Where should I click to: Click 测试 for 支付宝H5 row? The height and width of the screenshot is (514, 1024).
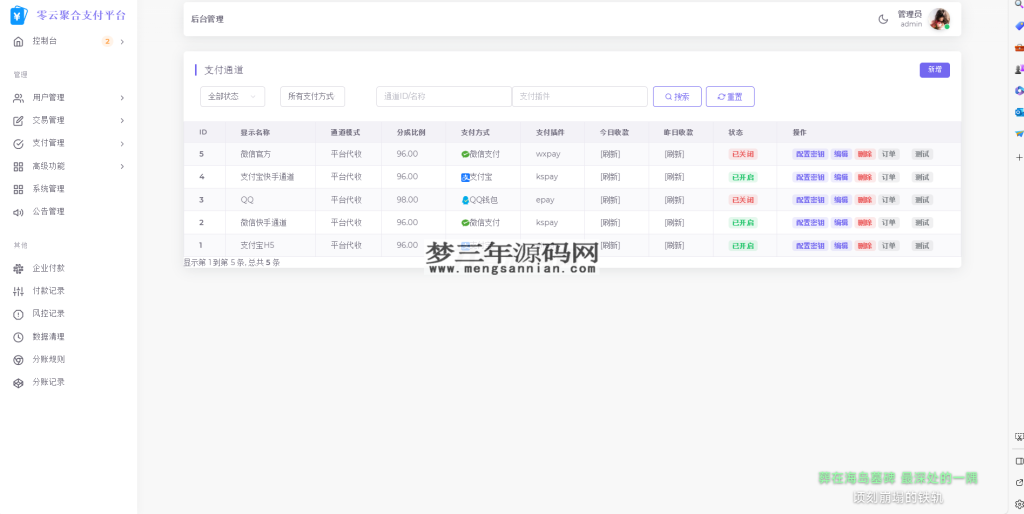point(922,246)
